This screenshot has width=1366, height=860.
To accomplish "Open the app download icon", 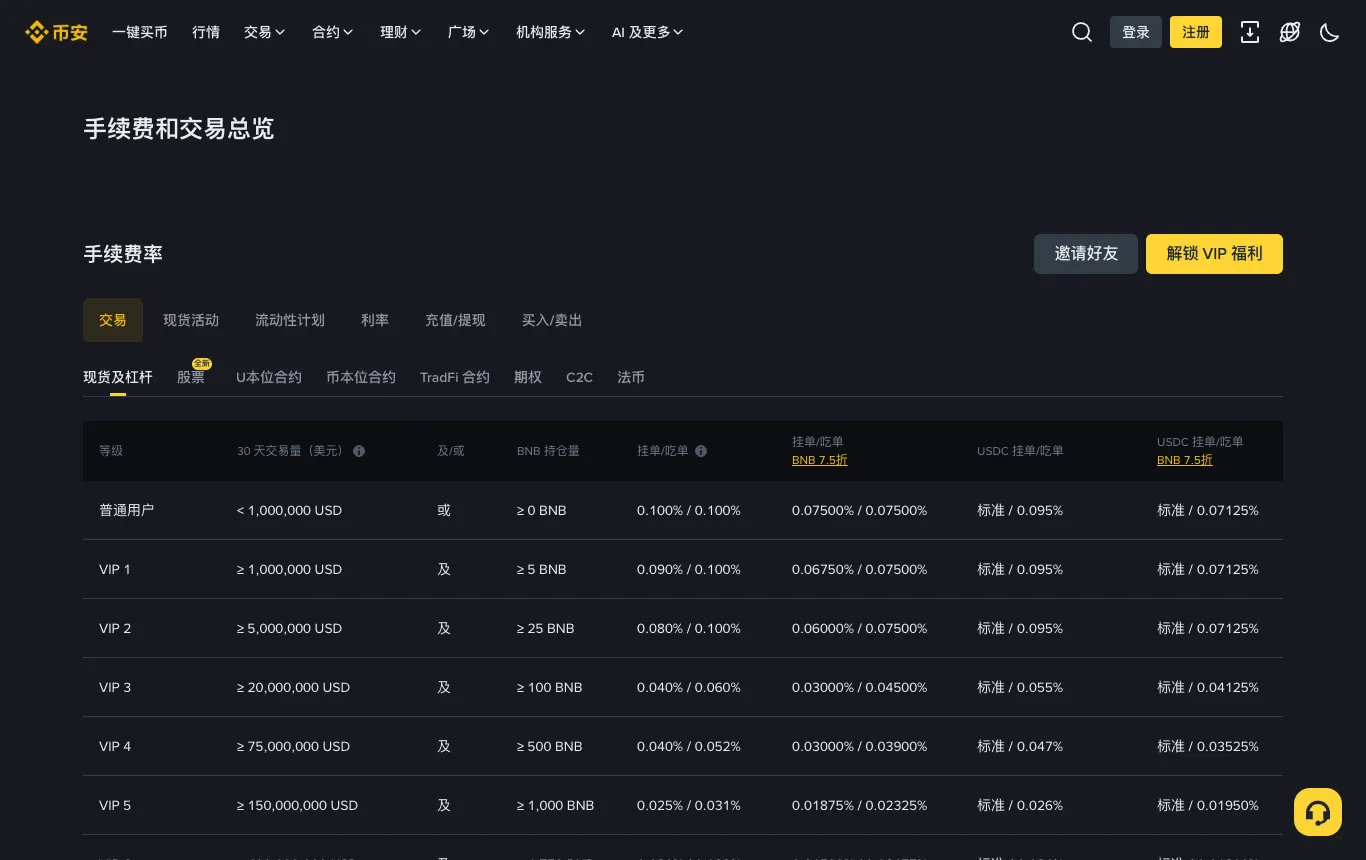I will click(1250, 32).
